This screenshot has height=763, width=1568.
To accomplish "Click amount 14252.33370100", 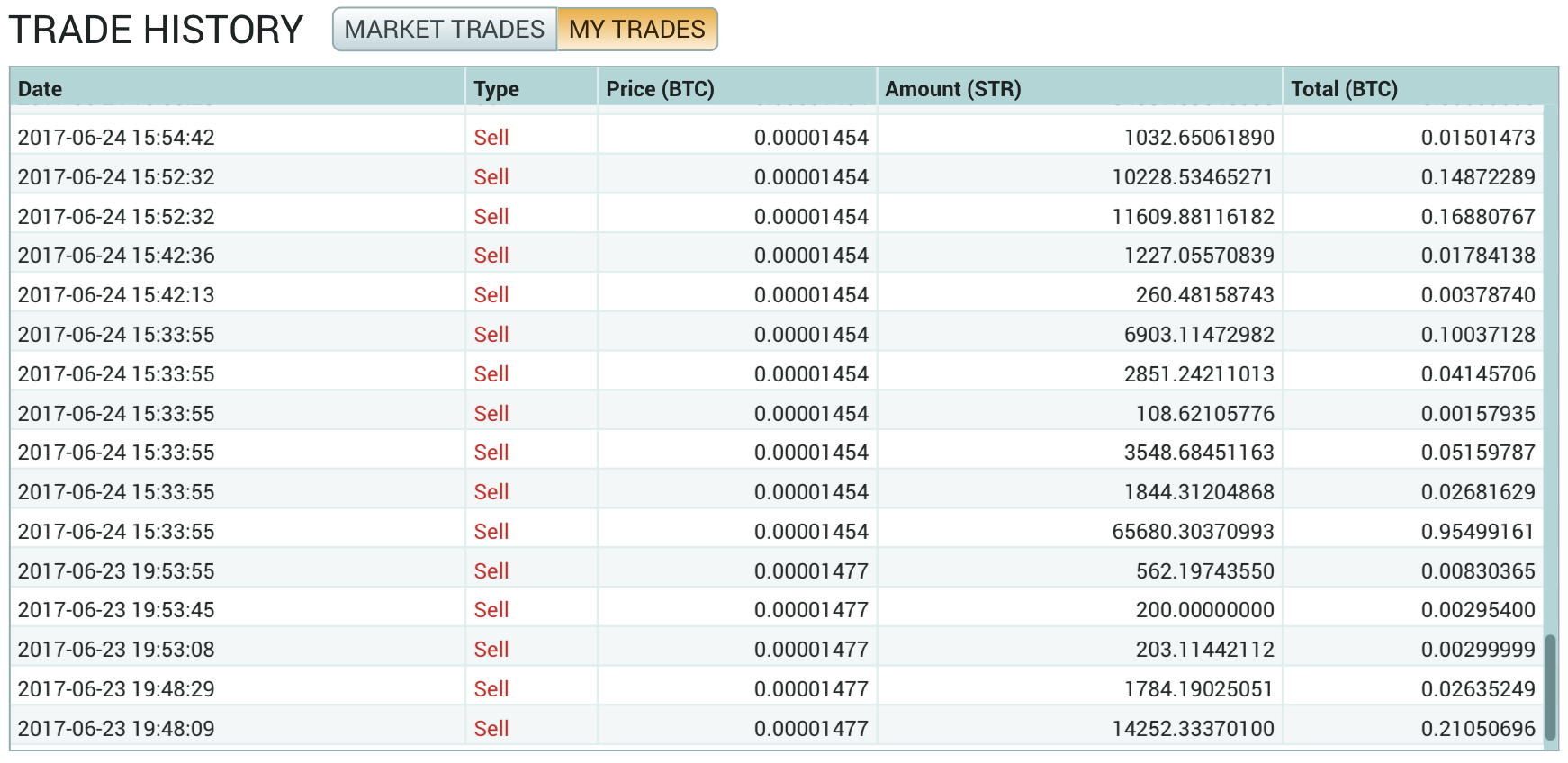I will tap(1193, 729).
